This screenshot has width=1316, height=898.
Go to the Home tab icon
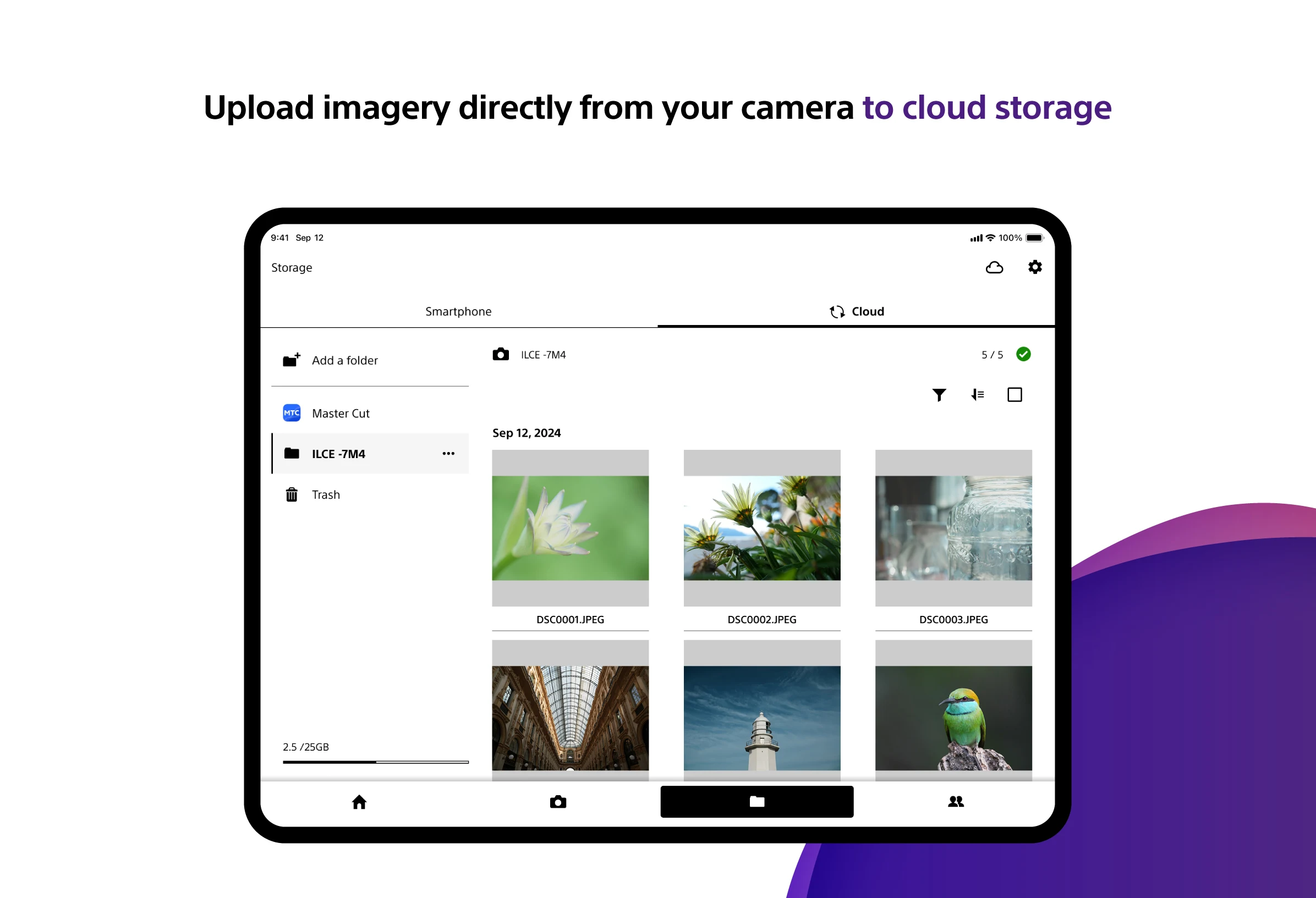point(359,802)
